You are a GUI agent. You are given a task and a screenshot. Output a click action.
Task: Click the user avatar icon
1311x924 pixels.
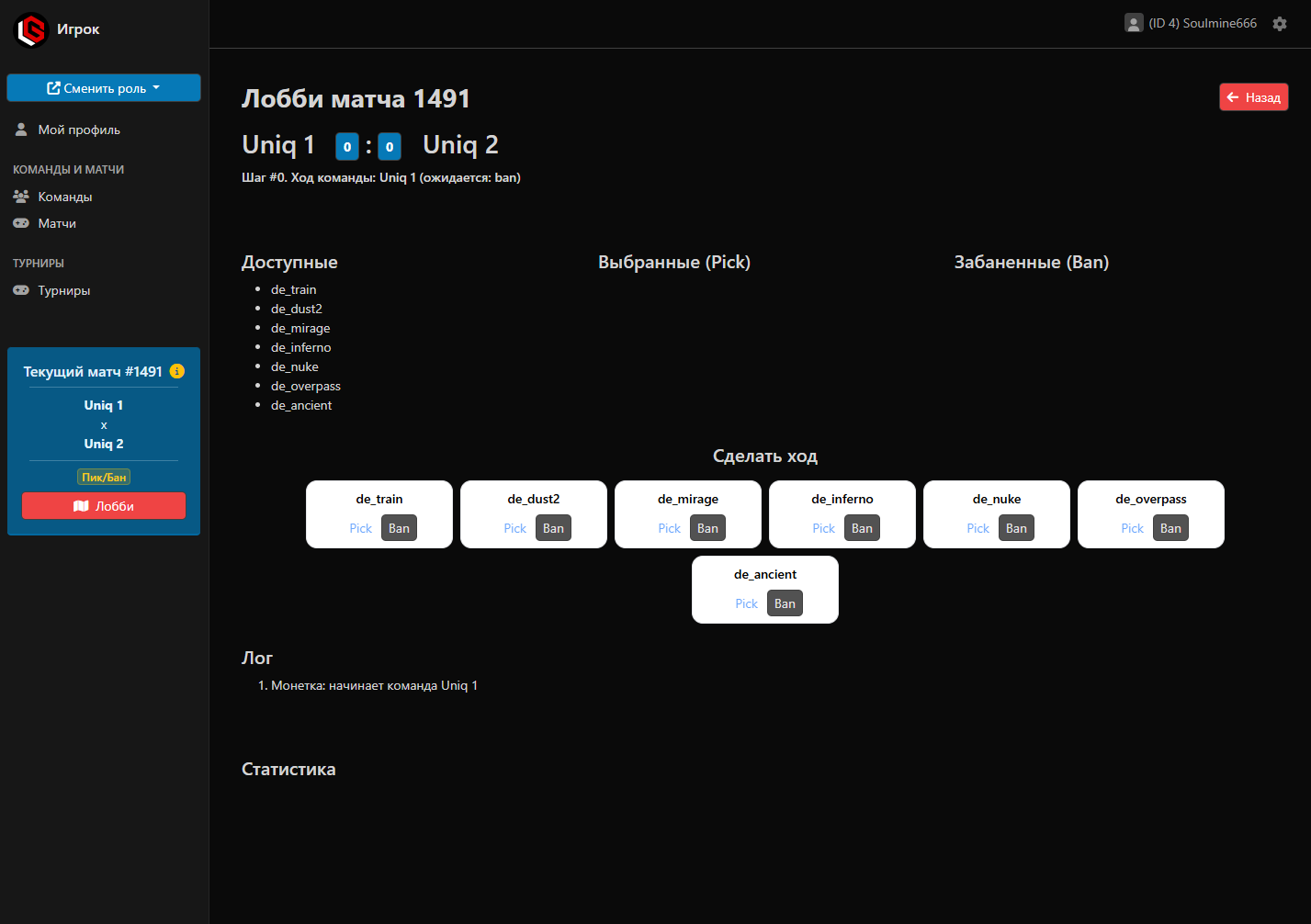tap(1134, 23)
